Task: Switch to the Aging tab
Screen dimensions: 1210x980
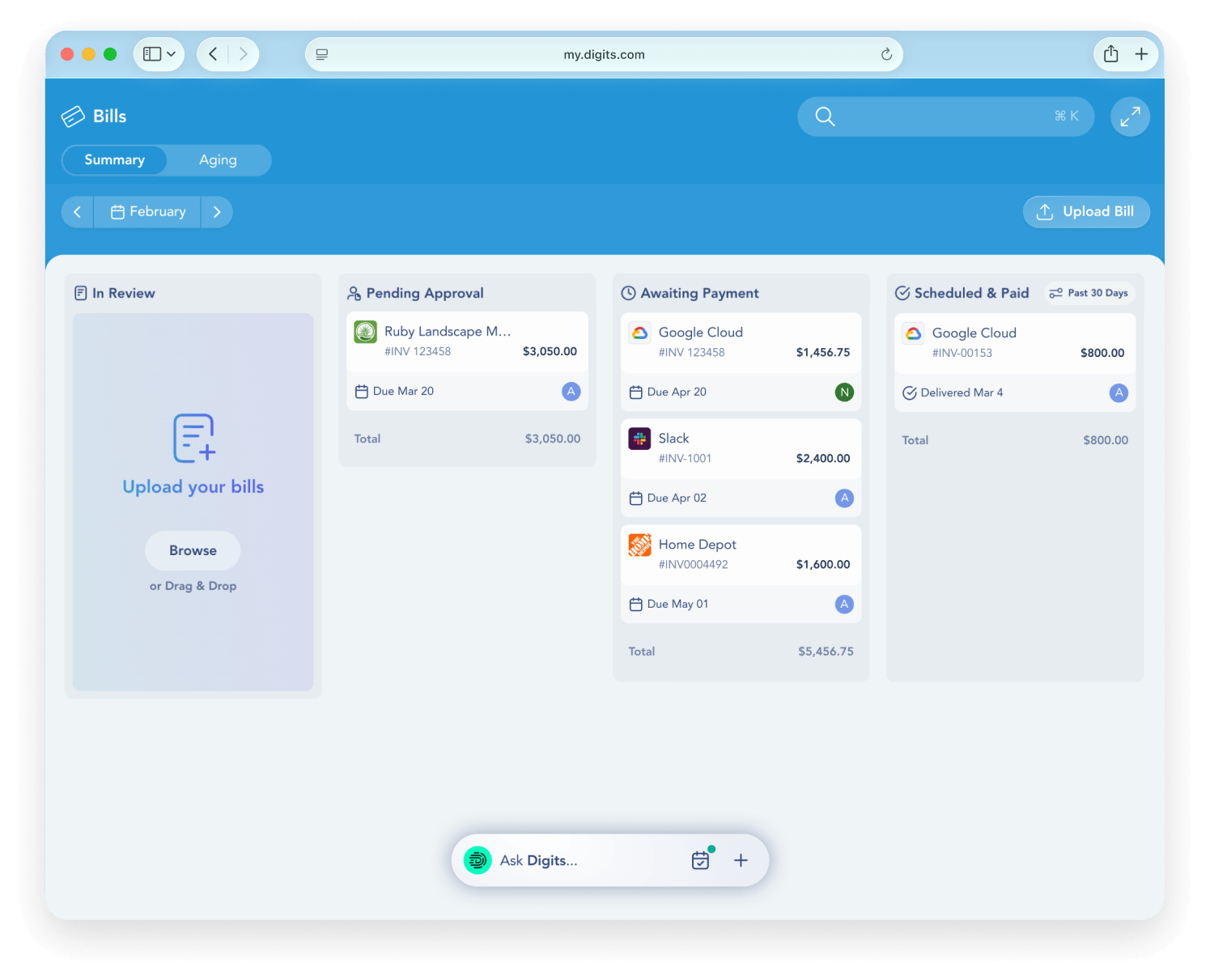Action: point(218,160)
